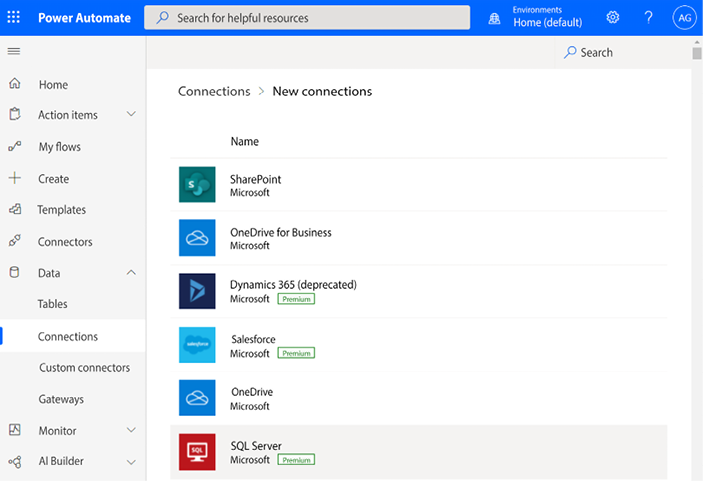Open Templates in sidebar
Image resolution: width=703 pixels, height=481 pixels.
pyautogui.click(x=61, y=210)
